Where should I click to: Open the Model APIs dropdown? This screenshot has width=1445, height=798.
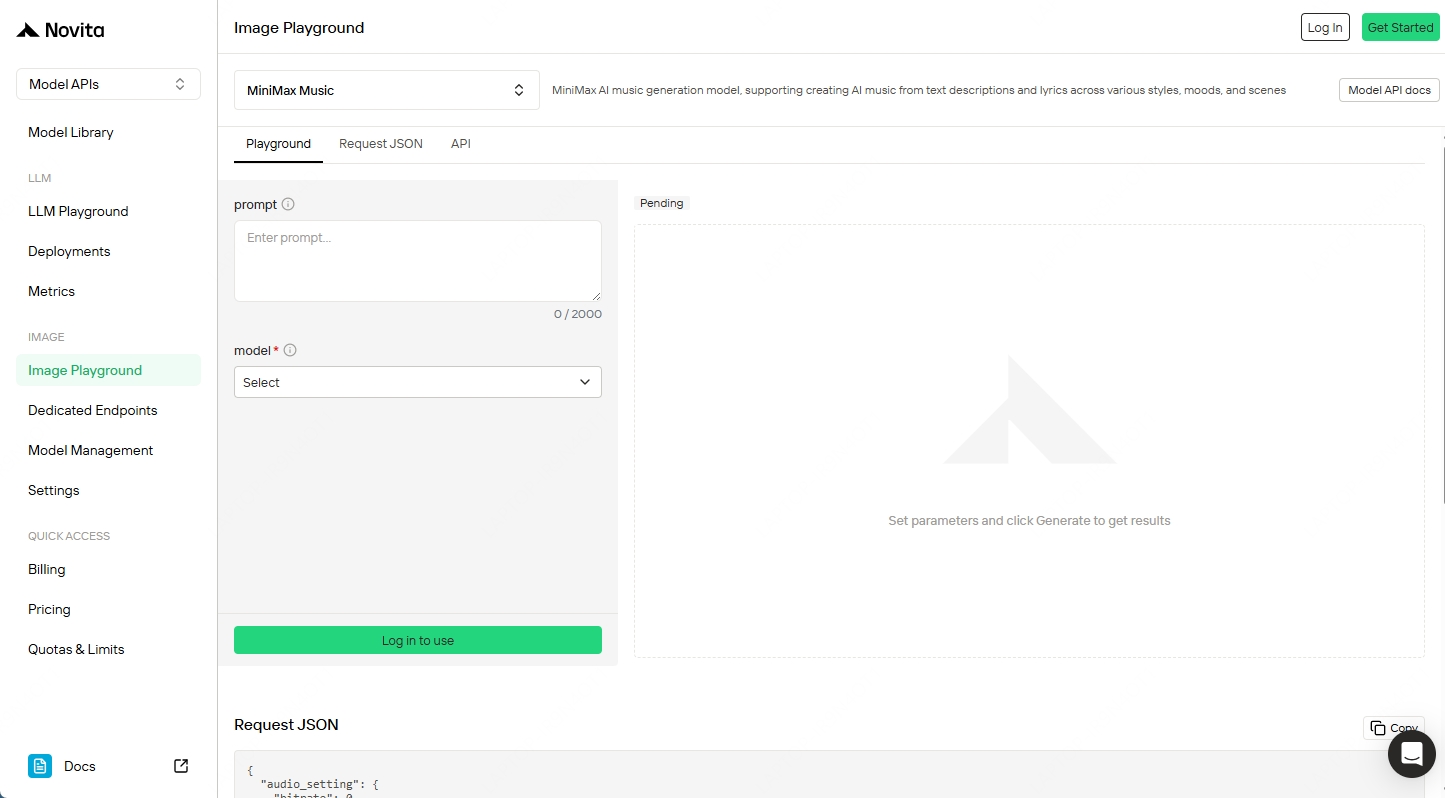108,84
